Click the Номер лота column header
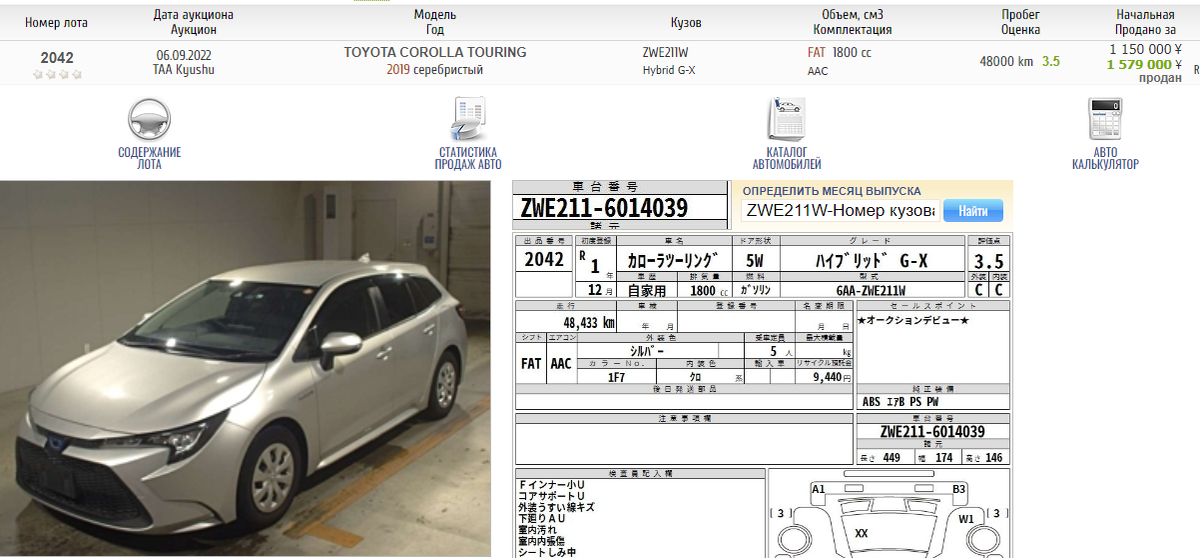This screenshot has width=1200, height=558. click(x=56, y=22)
